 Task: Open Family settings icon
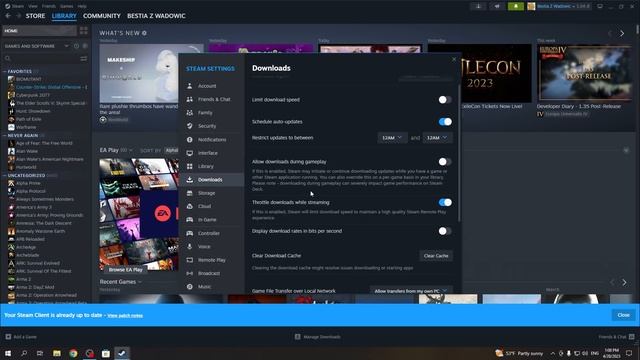click(x=189, y=113)
